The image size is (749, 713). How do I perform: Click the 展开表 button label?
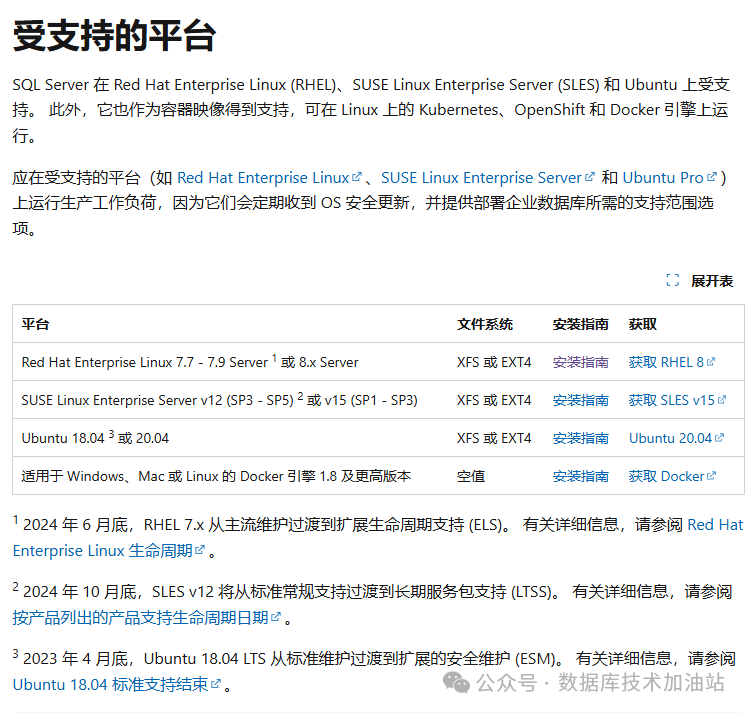coord(712,281)
